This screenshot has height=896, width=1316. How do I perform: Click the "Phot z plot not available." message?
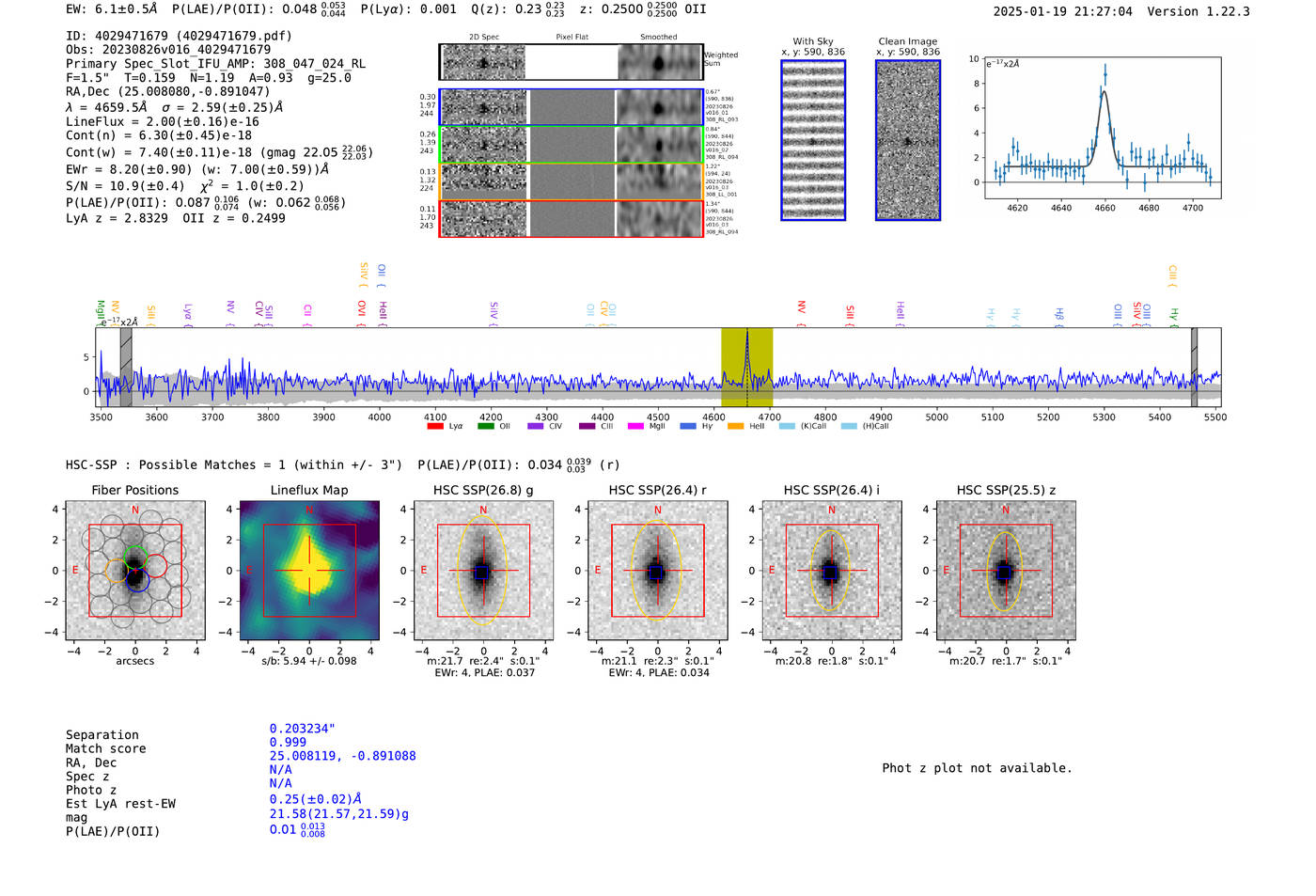point(977,768)
